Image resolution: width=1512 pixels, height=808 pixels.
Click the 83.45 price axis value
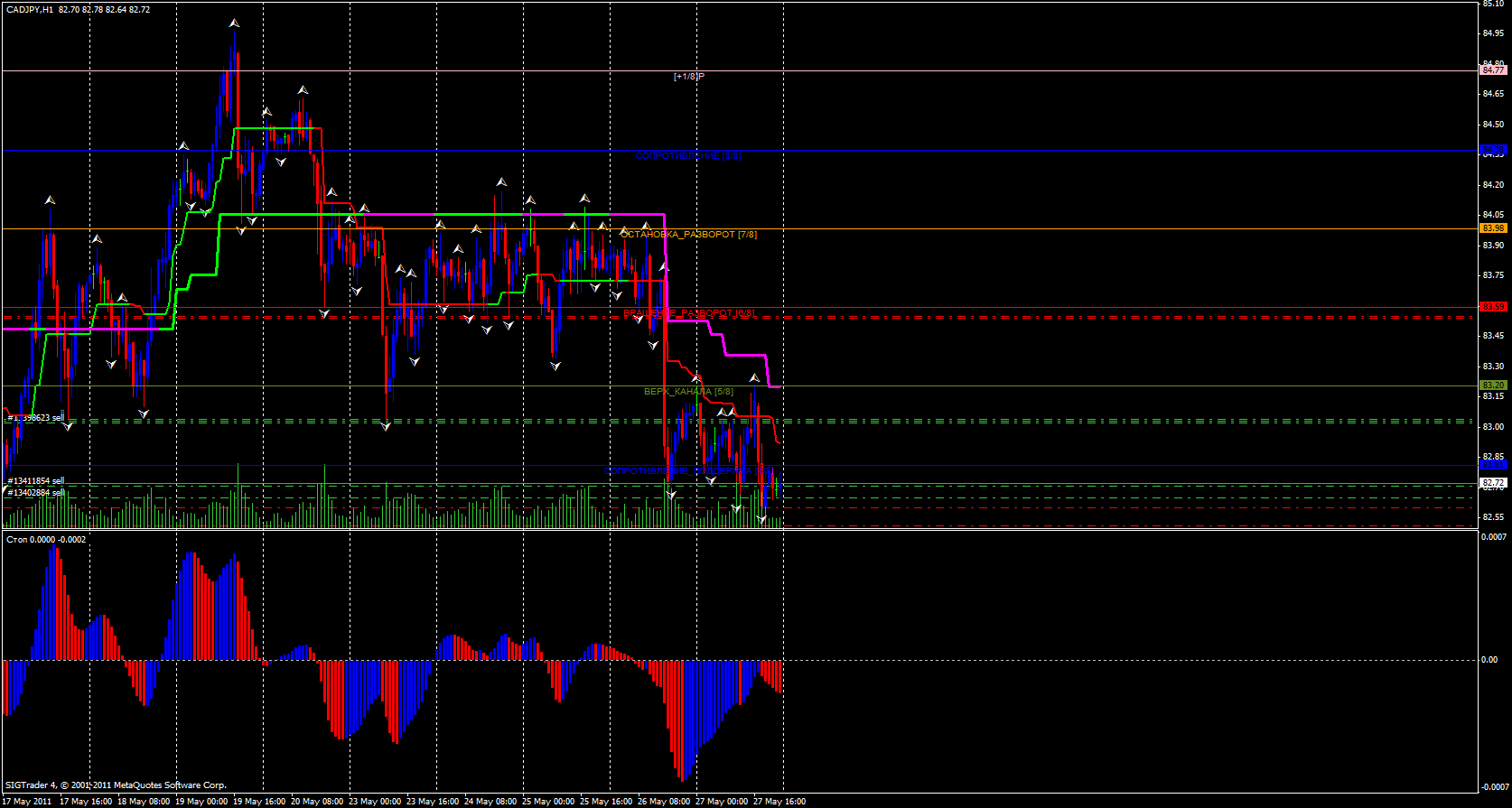pyautogui.click(x=1493, y=336)
